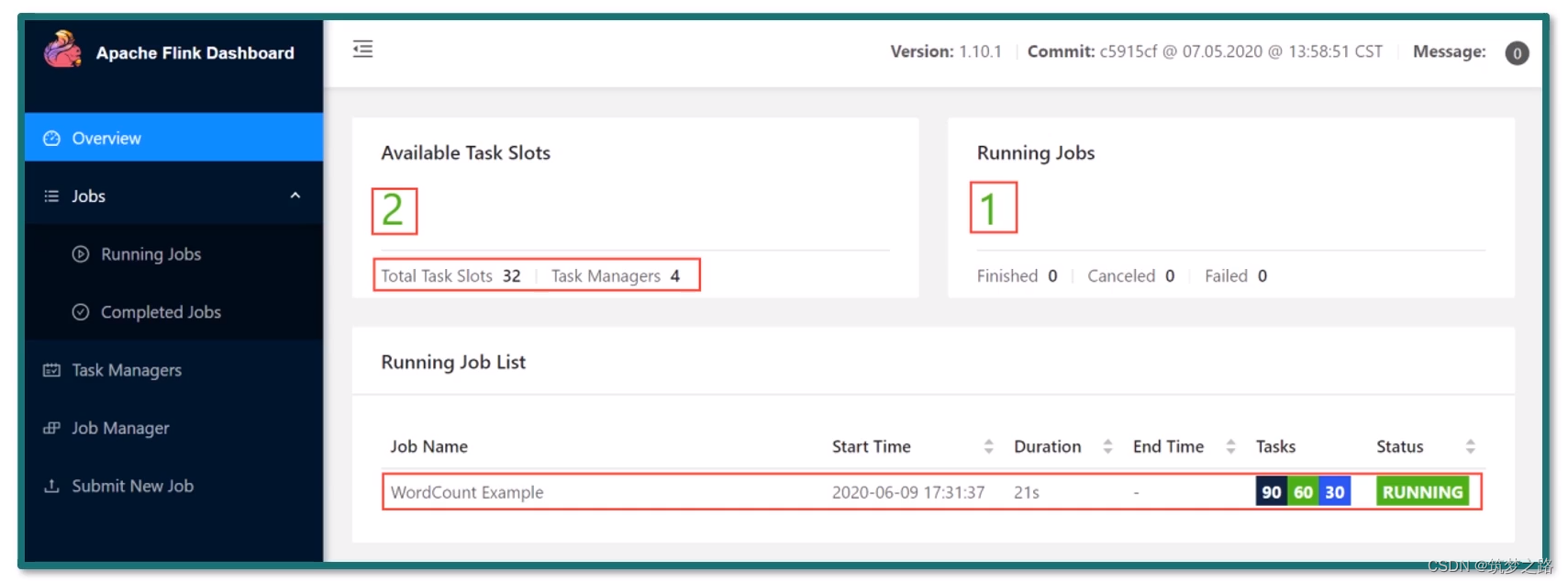Click the RUNNING status tag
This screenshot has height=583, width=1568.
1422,492
